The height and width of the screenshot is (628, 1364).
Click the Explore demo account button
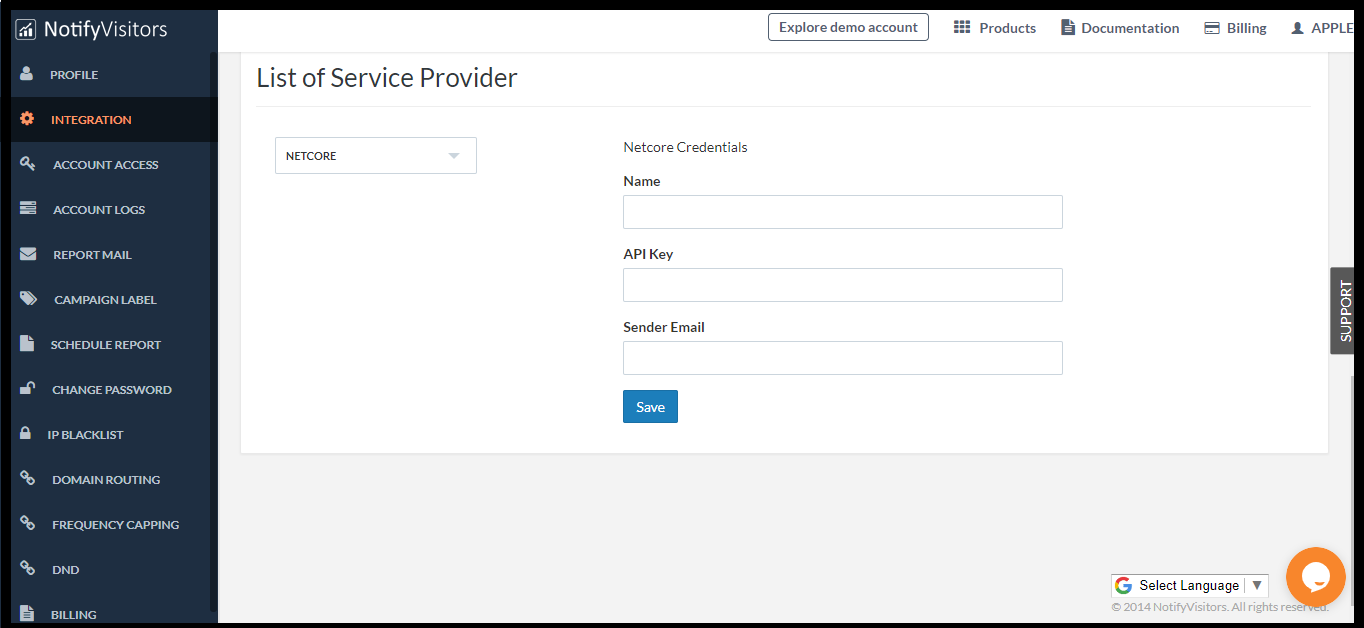(848, 27)
